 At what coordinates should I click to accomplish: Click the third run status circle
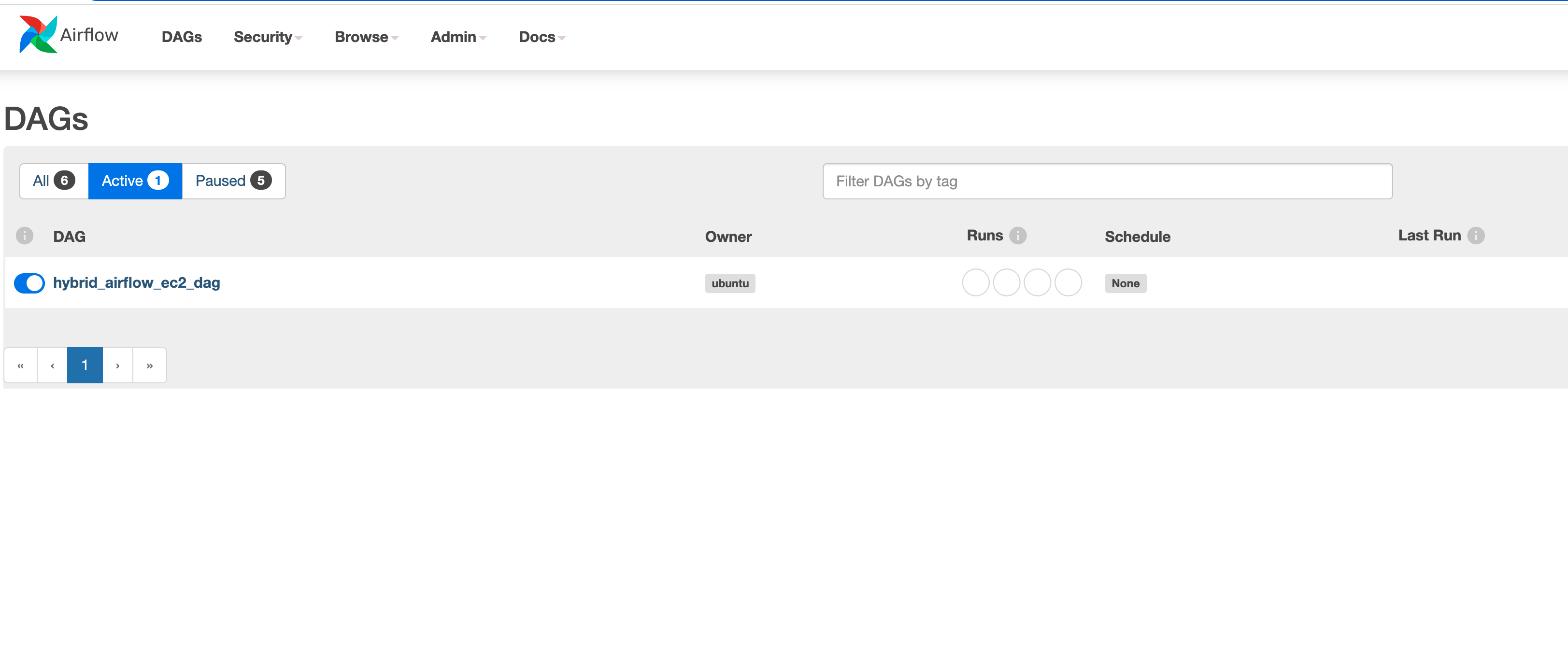1037,283
